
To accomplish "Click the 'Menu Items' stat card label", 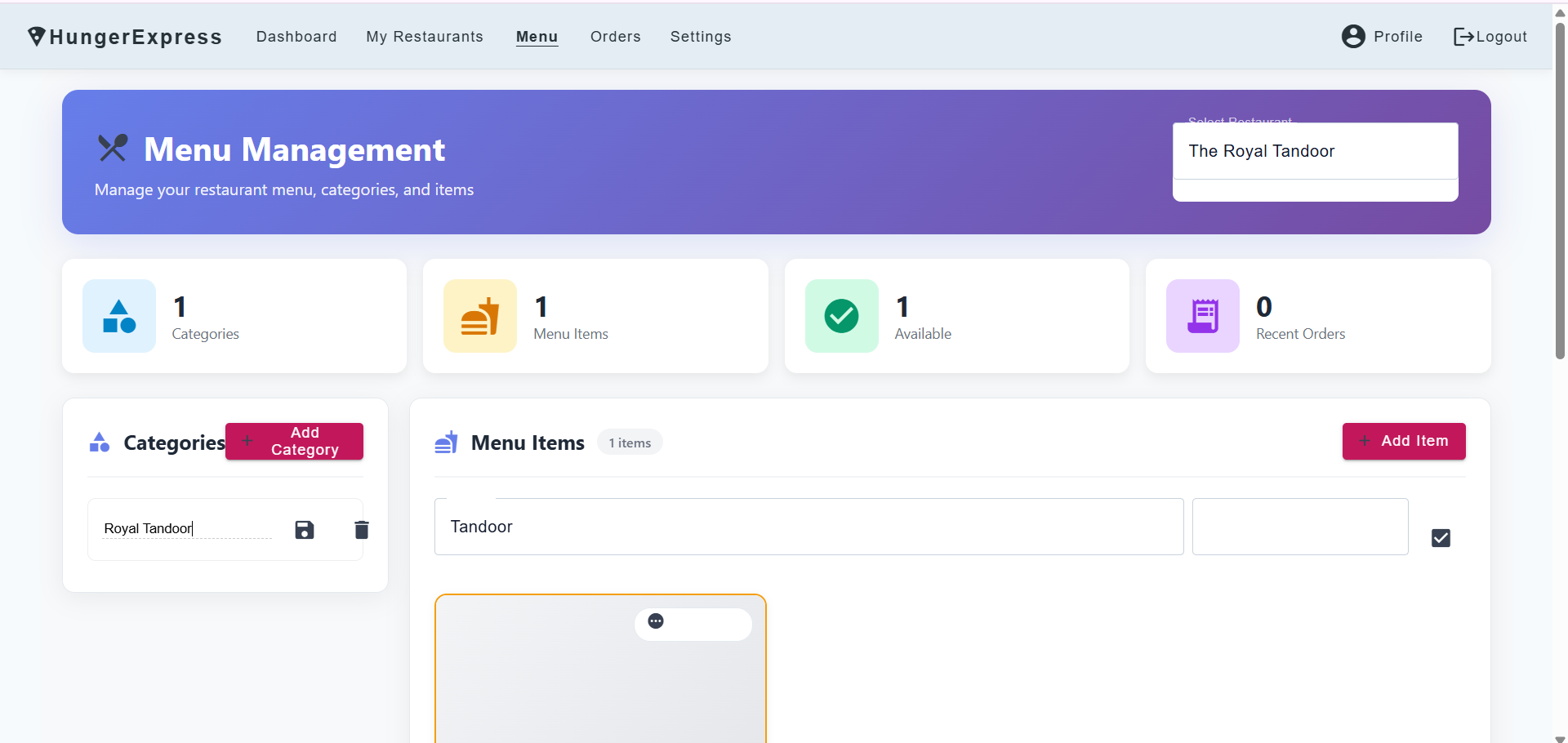I will click(x=571, y=334).
